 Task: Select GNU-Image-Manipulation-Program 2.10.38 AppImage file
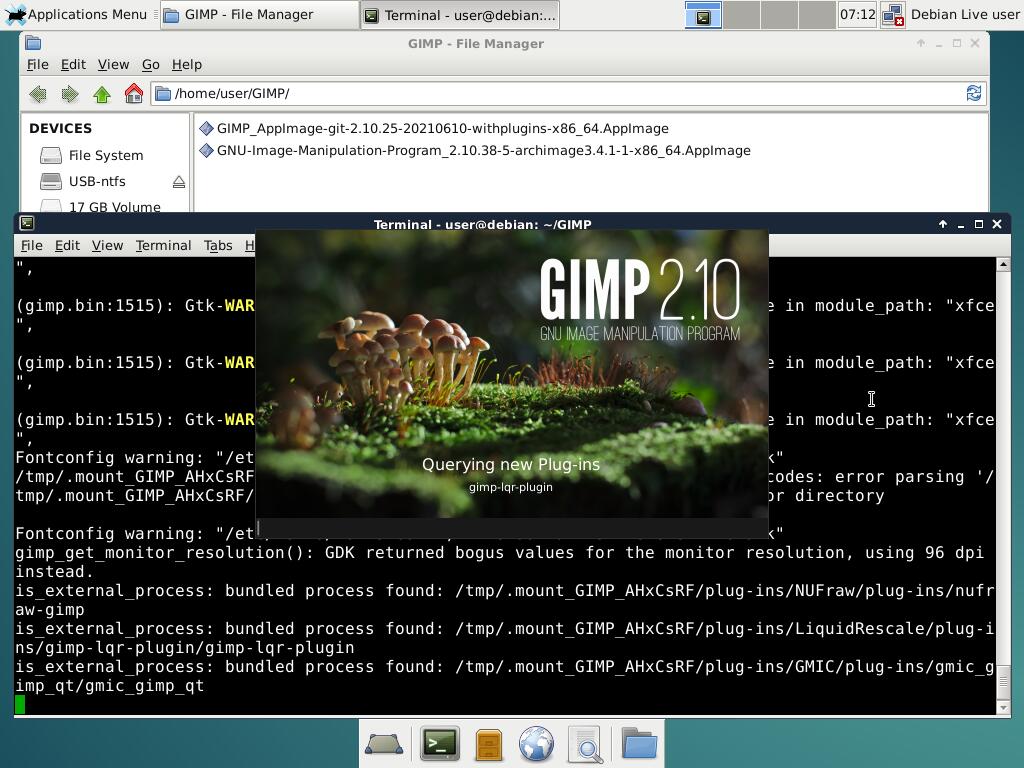[475, 151]
